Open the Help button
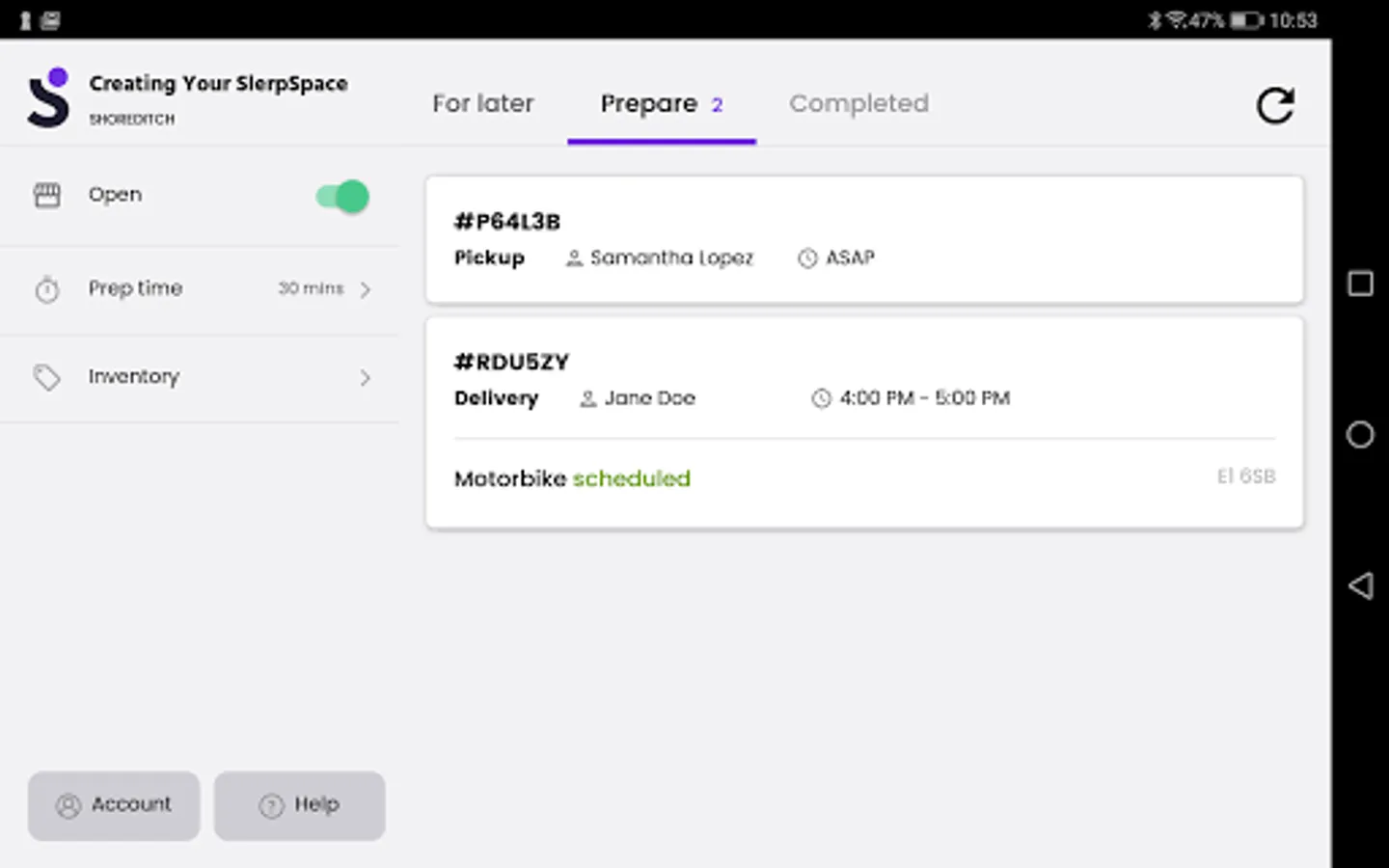This screenshot has width=1389, height=868. click(x=300, y=805)
